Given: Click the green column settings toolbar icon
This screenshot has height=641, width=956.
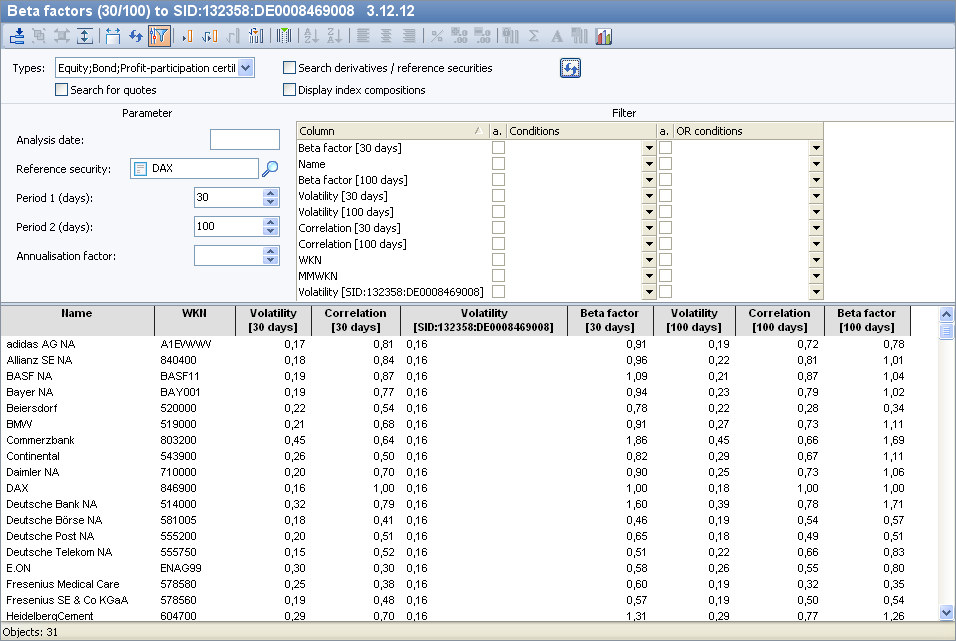Looking at the screenshot, I should point(284,36).
